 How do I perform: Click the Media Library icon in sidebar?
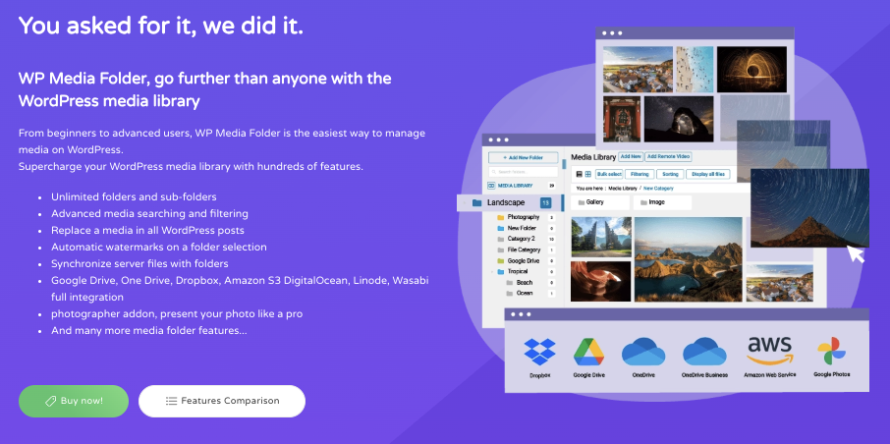(491, 186)
